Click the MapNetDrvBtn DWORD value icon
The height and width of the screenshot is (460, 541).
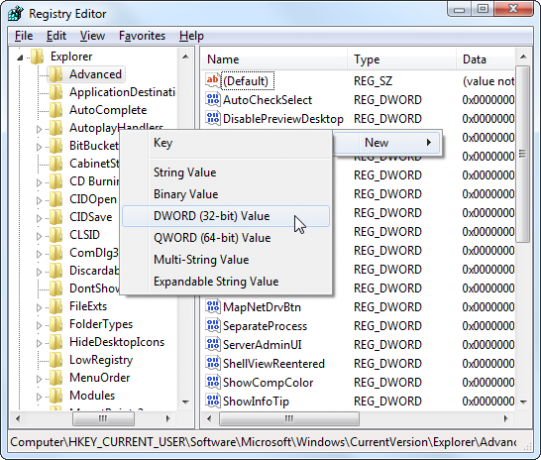[x=213, y=306]
